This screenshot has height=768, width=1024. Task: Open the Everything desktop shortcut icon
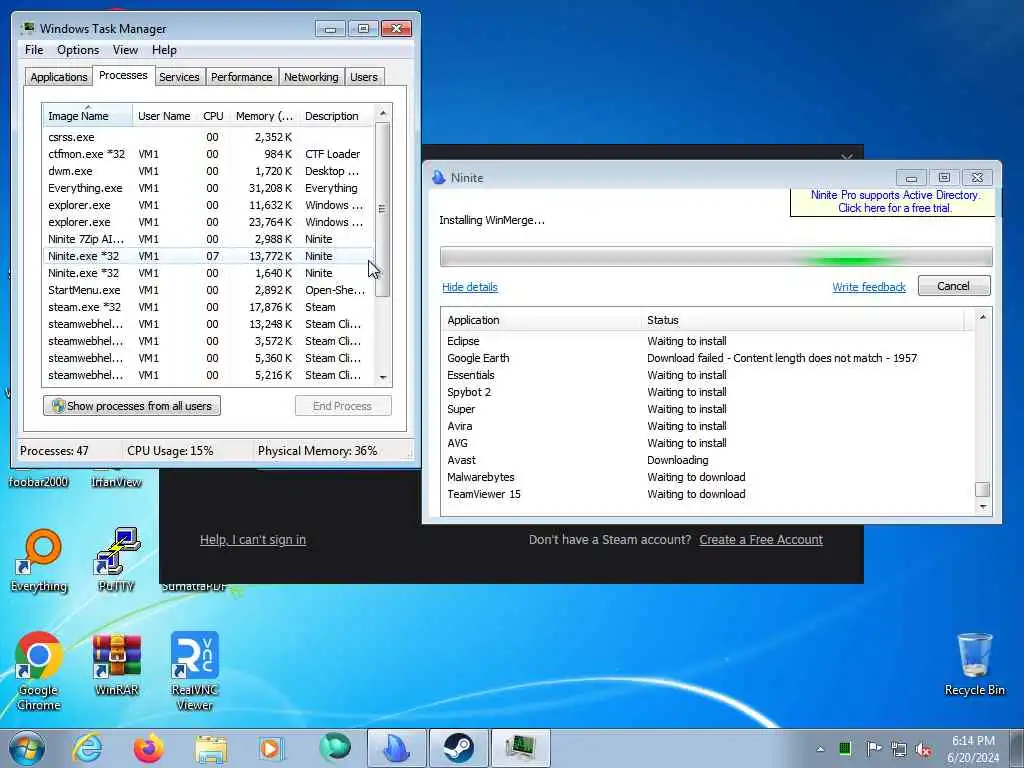click(39, 560)
